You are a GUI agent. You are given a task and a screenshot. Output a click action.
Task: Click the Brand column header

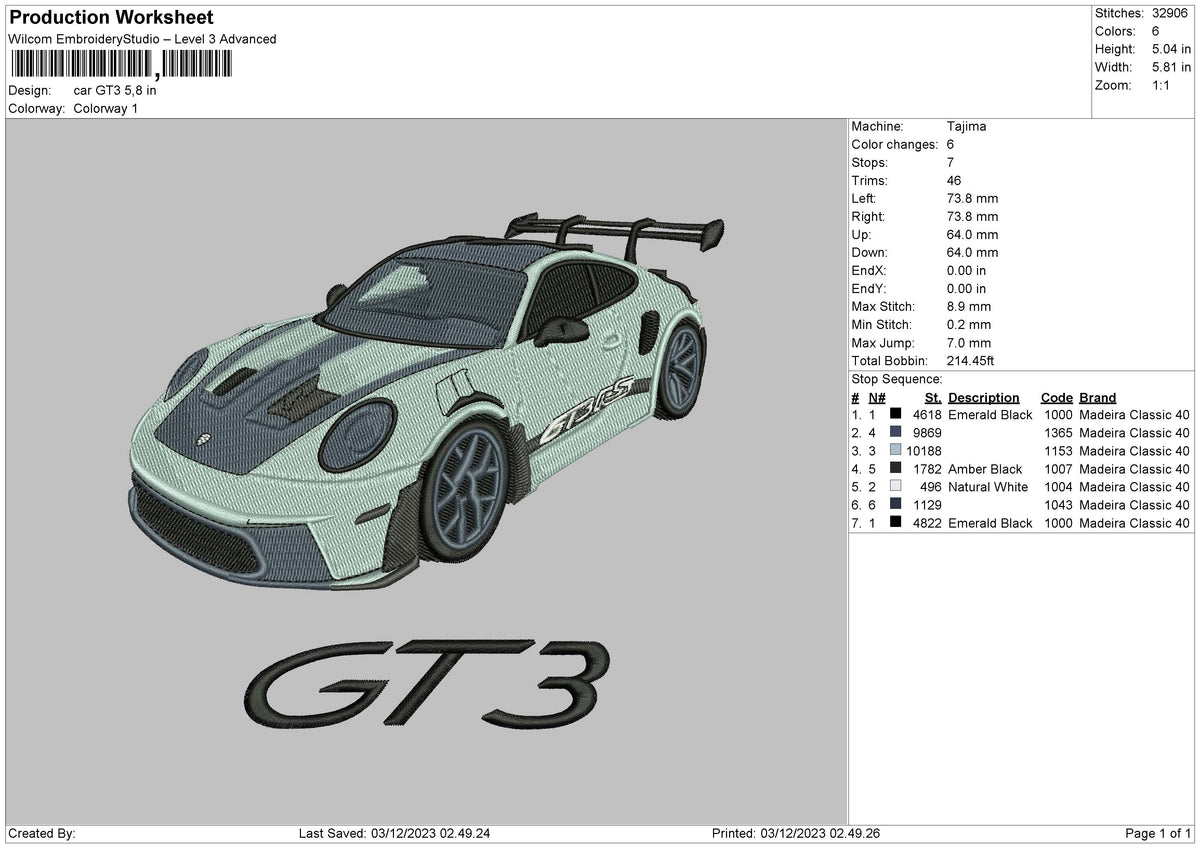(x=1098, y=397)
